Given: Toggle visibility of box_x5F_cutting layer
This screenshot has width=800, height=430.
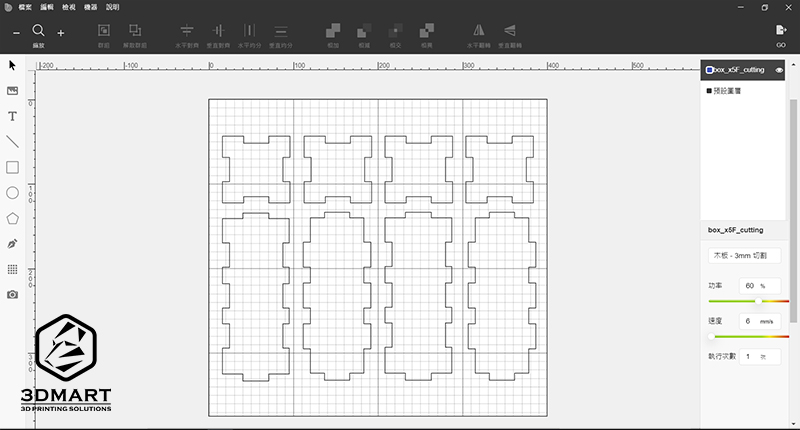Looking at the screenshot, I should 779,70.
